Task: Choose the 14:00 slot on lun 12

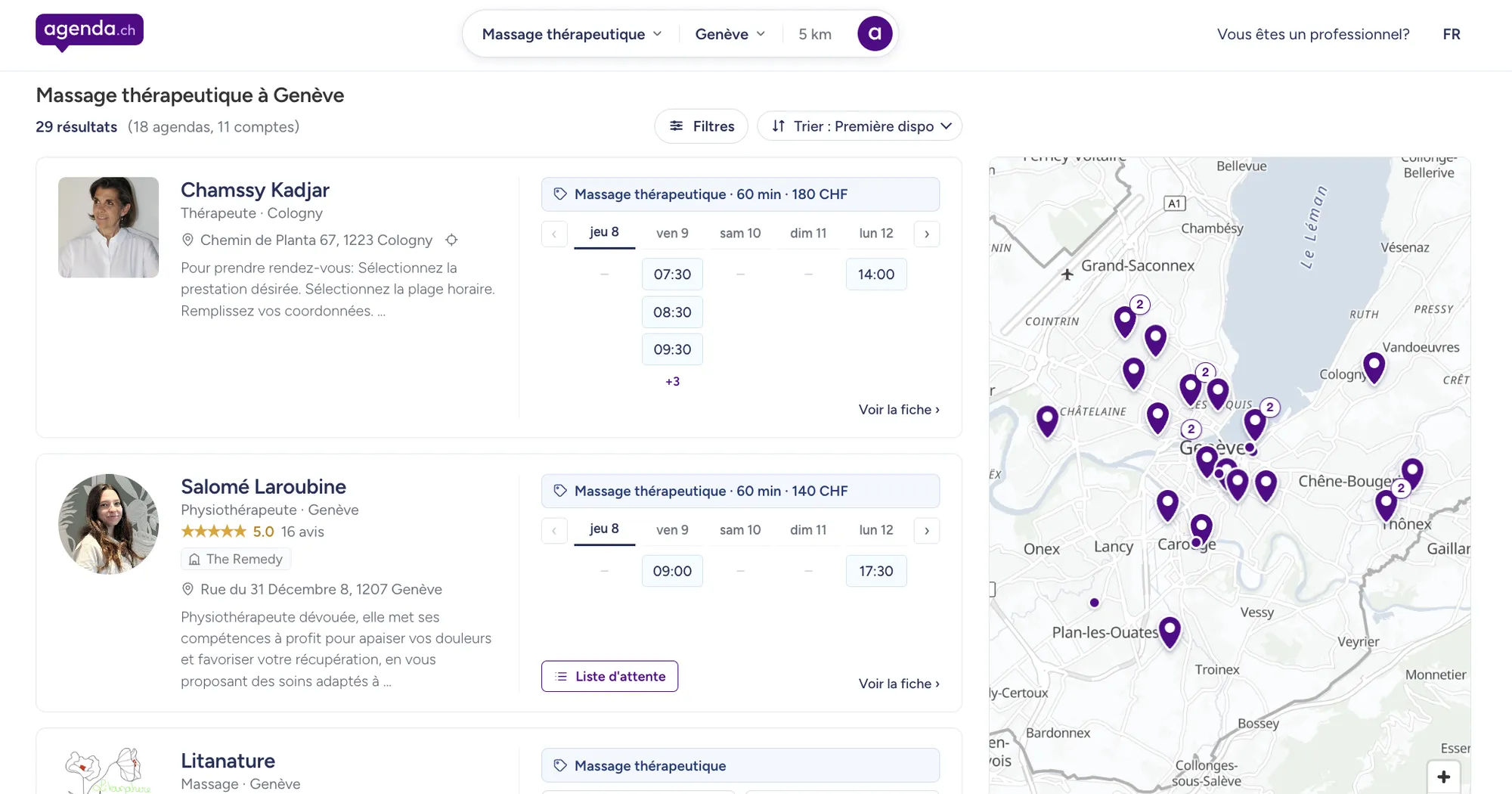Action: 876,274
